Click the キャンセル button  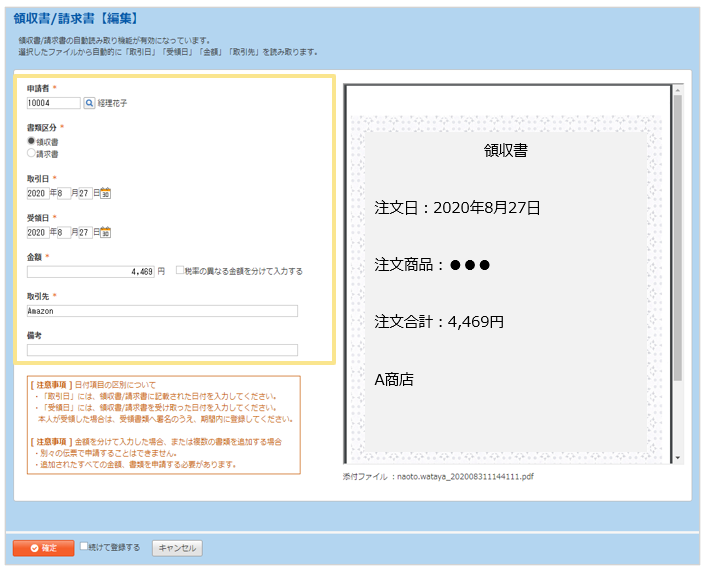(x=177, y=548)
